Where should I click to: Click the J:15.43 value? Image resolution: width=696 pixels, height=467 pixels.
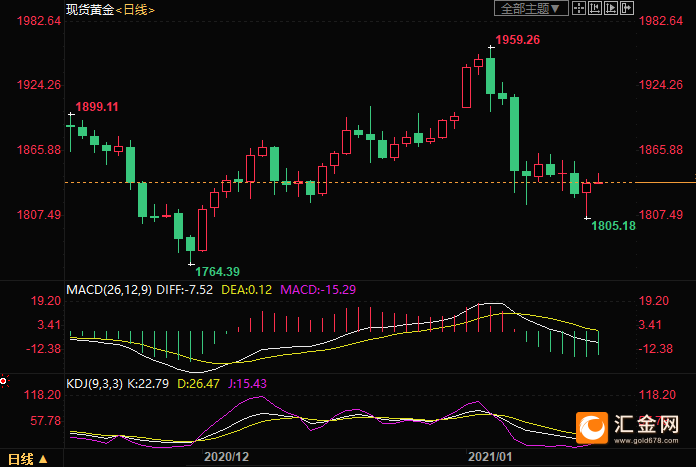(x=247, y=384)
